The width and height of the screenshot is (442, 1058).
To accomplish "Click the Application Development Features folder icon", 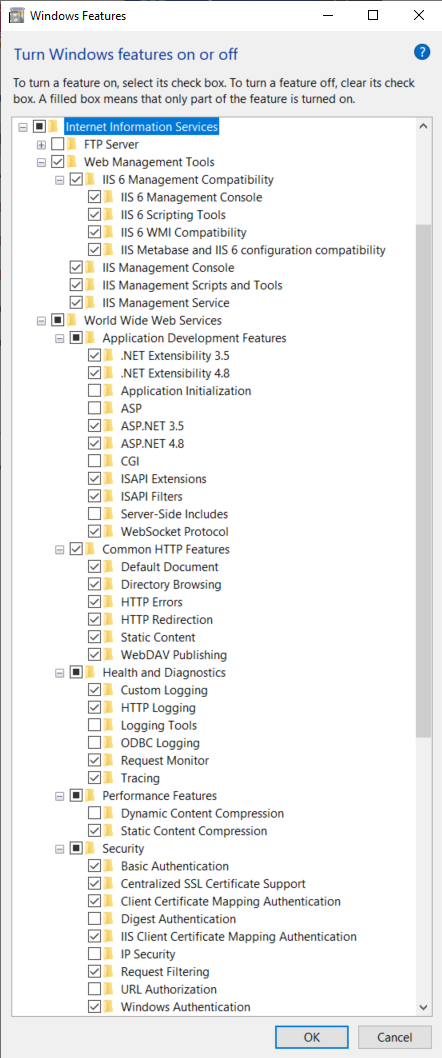I will (x=90, y=338).
